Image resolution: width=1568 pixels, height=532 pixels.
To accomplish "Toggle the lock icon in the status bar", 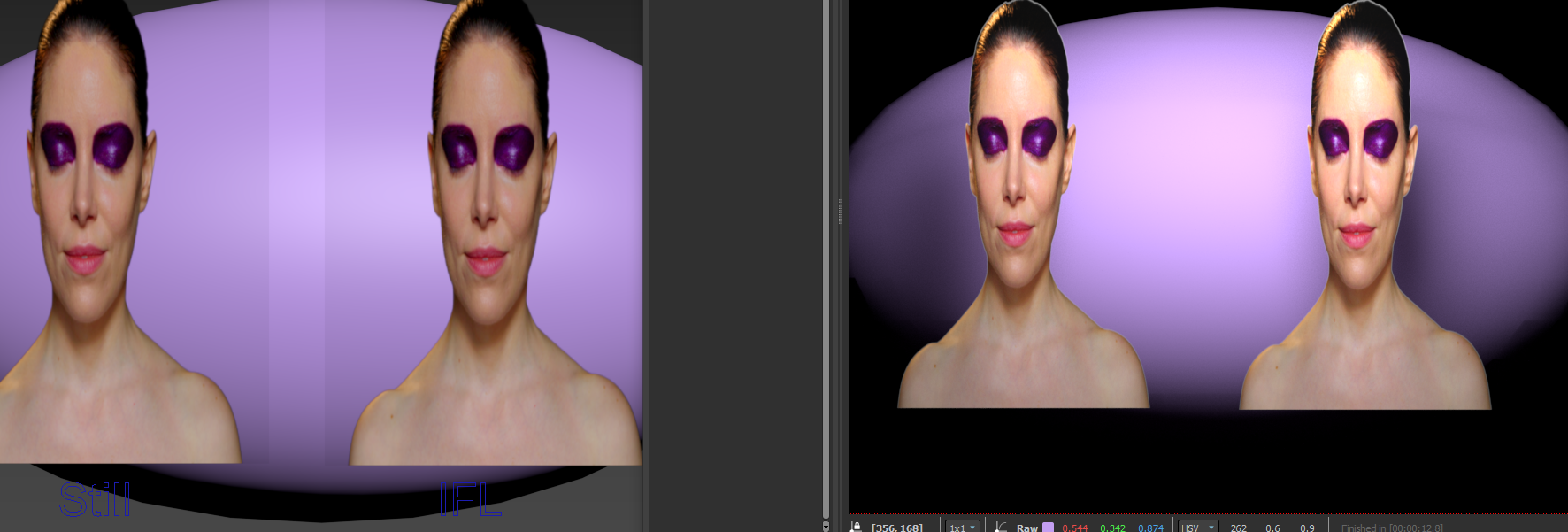I will click(856, 527).
